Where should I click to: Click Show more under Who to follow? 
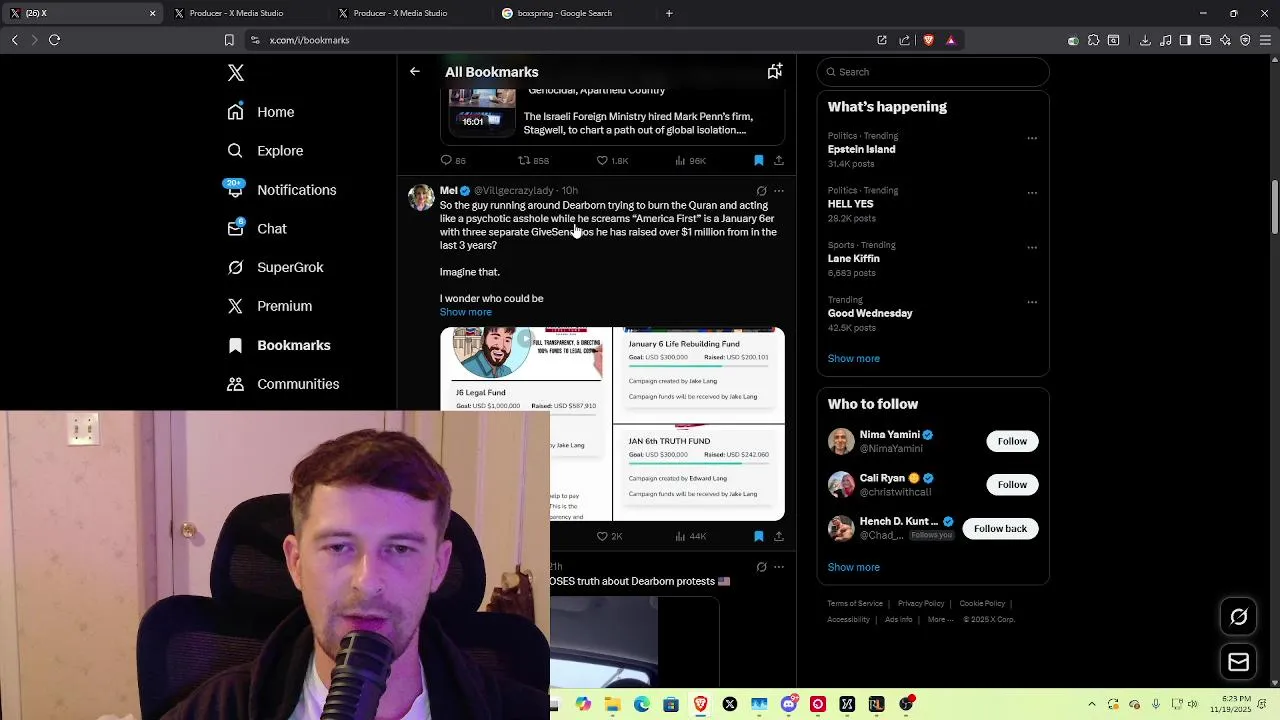[x=853, y=567]
